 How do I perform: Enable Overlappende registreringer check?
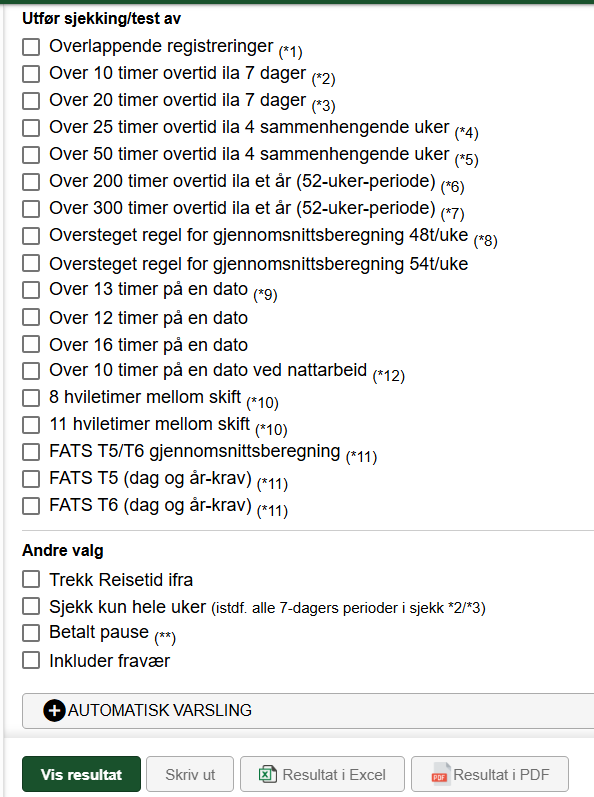[31, 47]
